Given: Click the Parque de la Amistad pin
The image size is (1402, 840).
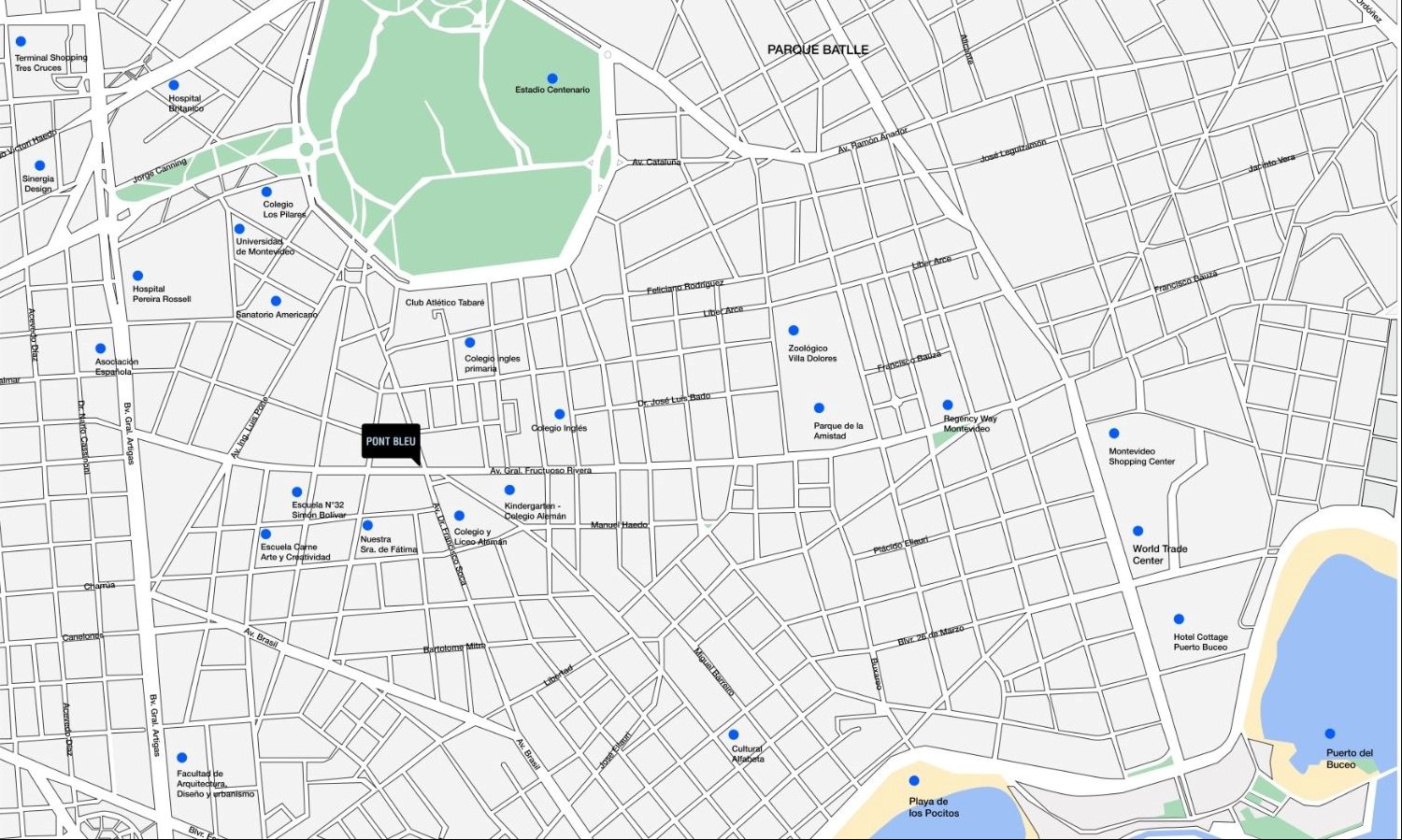Looking at the screenshot, I should 819,407.
